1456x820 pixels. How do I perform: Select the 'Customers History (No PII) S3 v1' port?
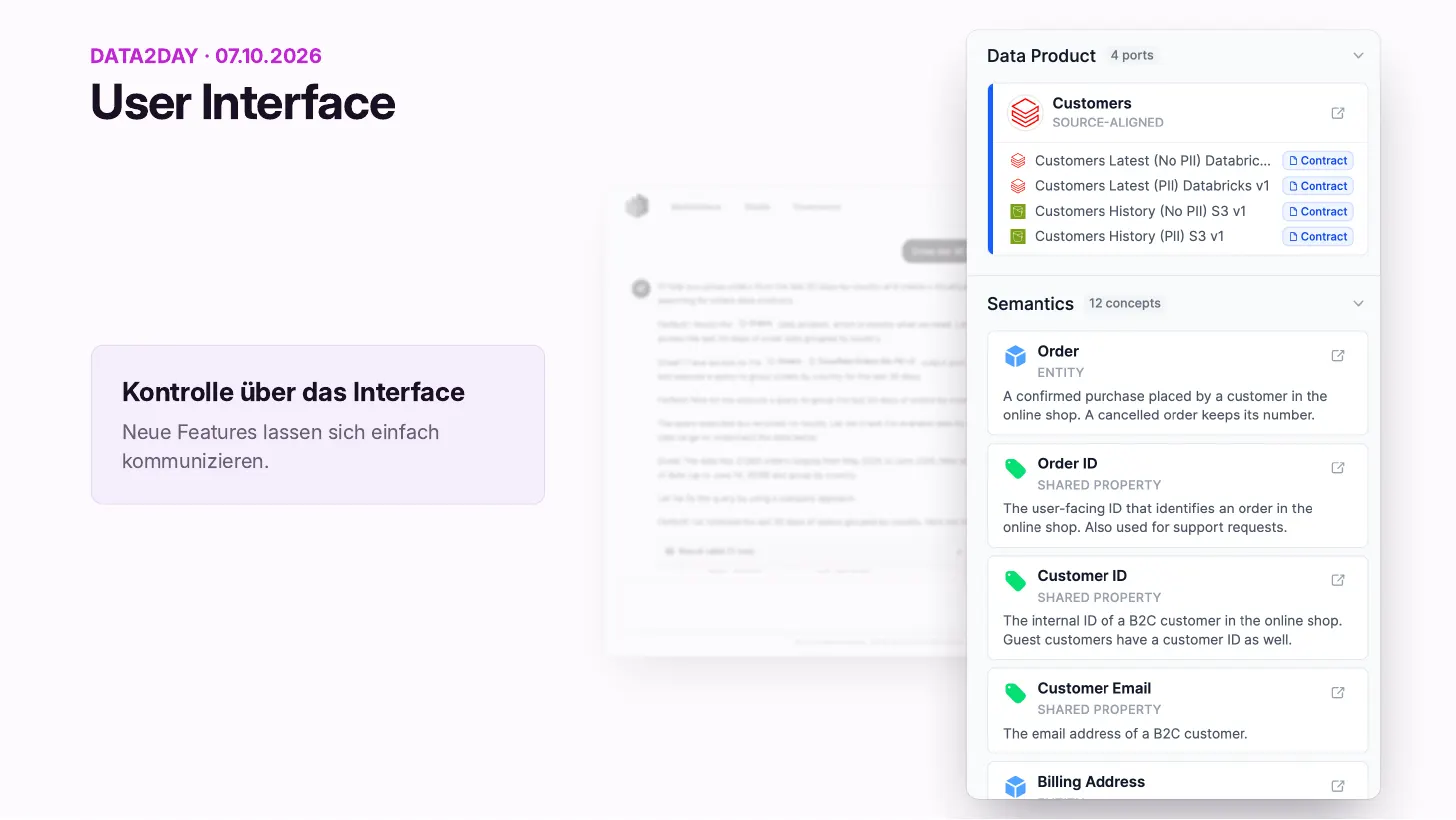1142,211
